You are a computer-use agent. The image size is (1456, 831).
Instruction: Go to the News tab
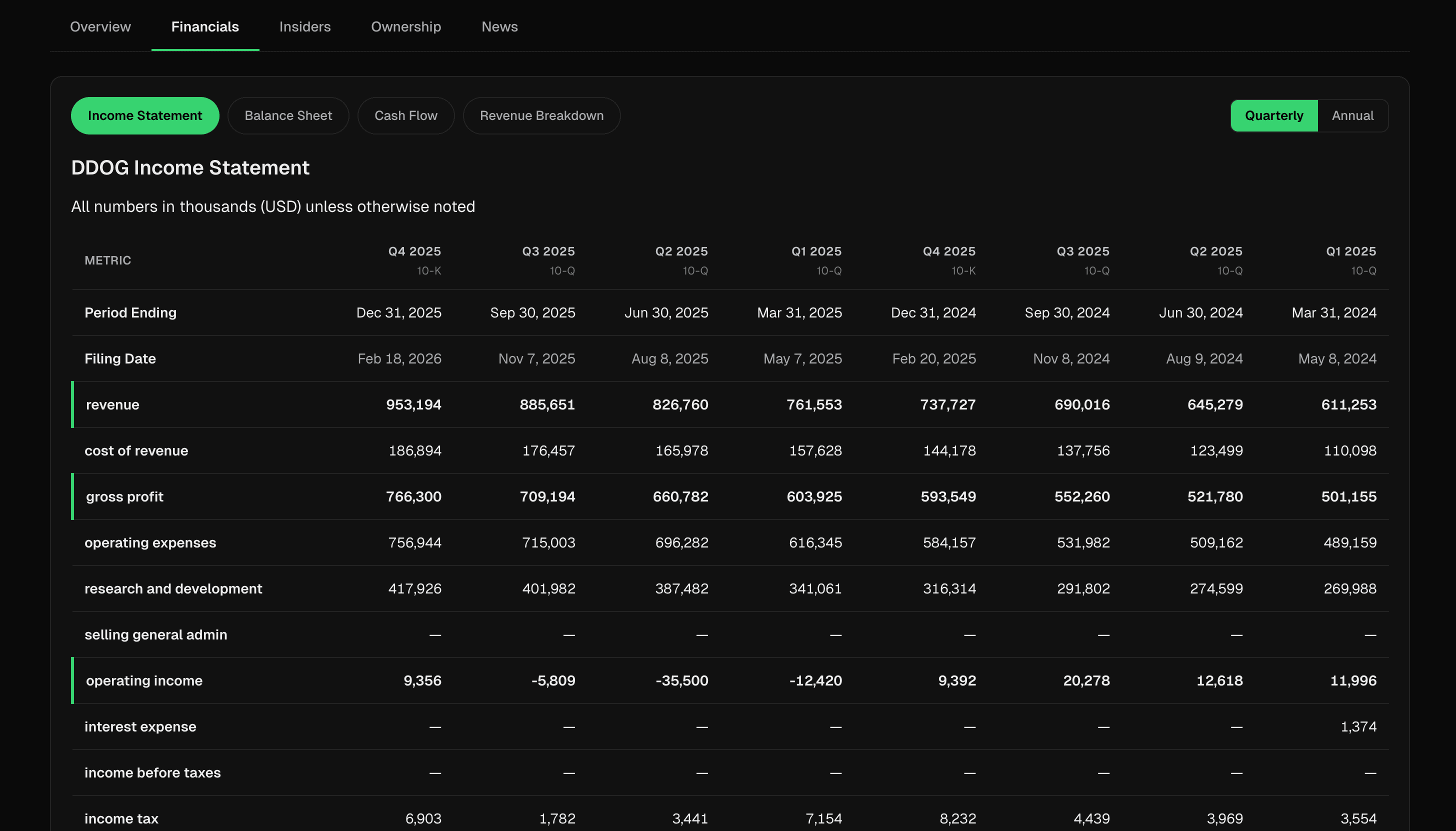[x=499, y=27]
